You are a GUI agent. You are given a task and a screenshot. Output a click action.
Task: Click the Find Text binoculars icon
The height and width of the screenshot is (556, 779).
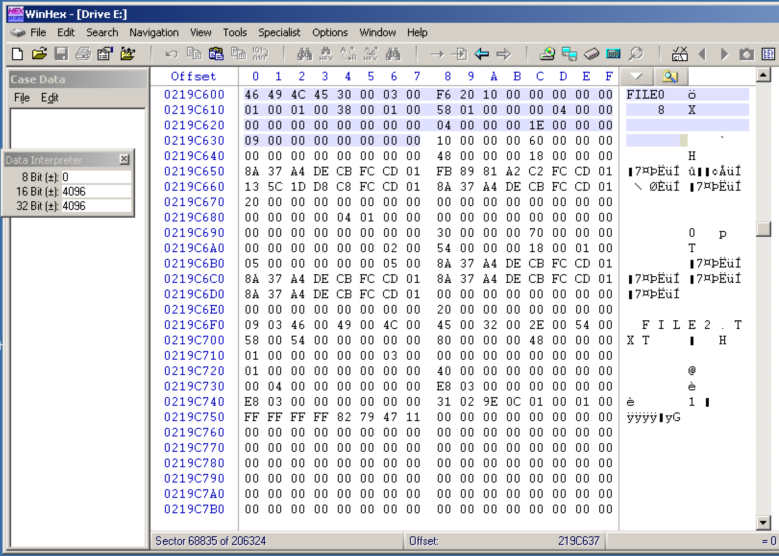tap(304, 54)
